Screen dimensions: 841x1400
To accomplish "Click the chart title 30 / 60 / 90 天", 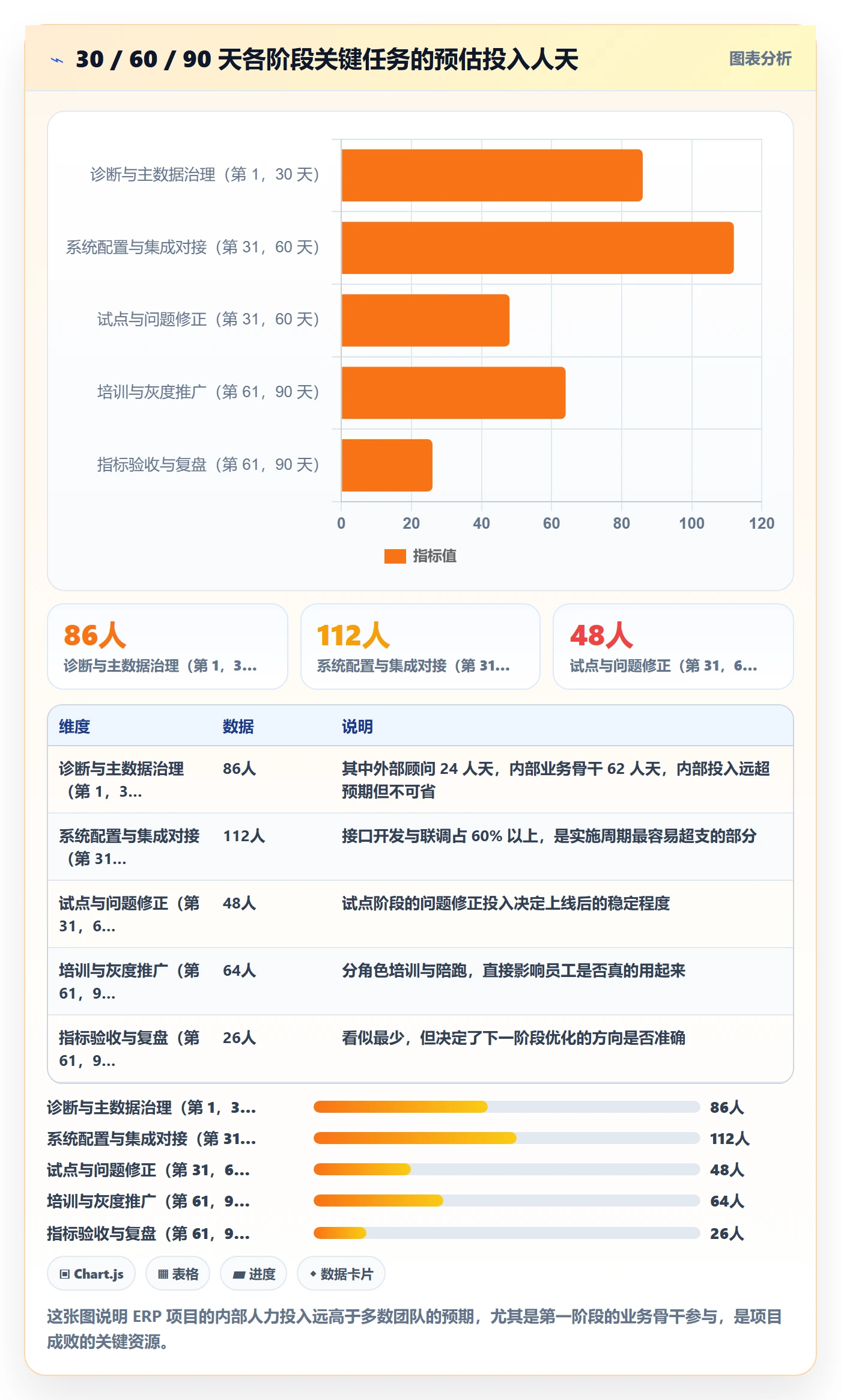I will (x=327, y=59).
